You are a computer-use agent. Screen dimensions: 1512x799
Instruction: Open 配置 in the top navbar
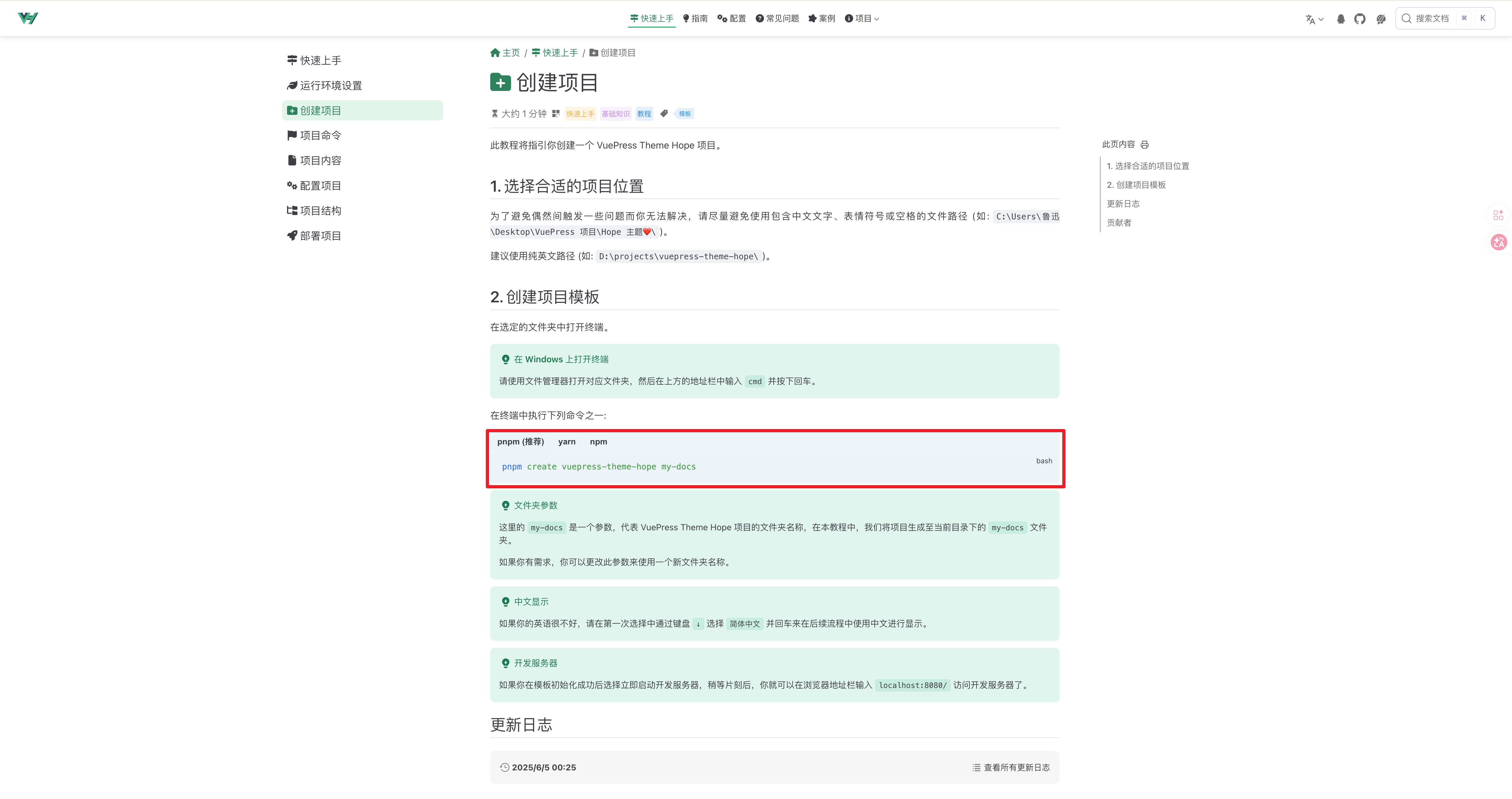pos(731,19)
